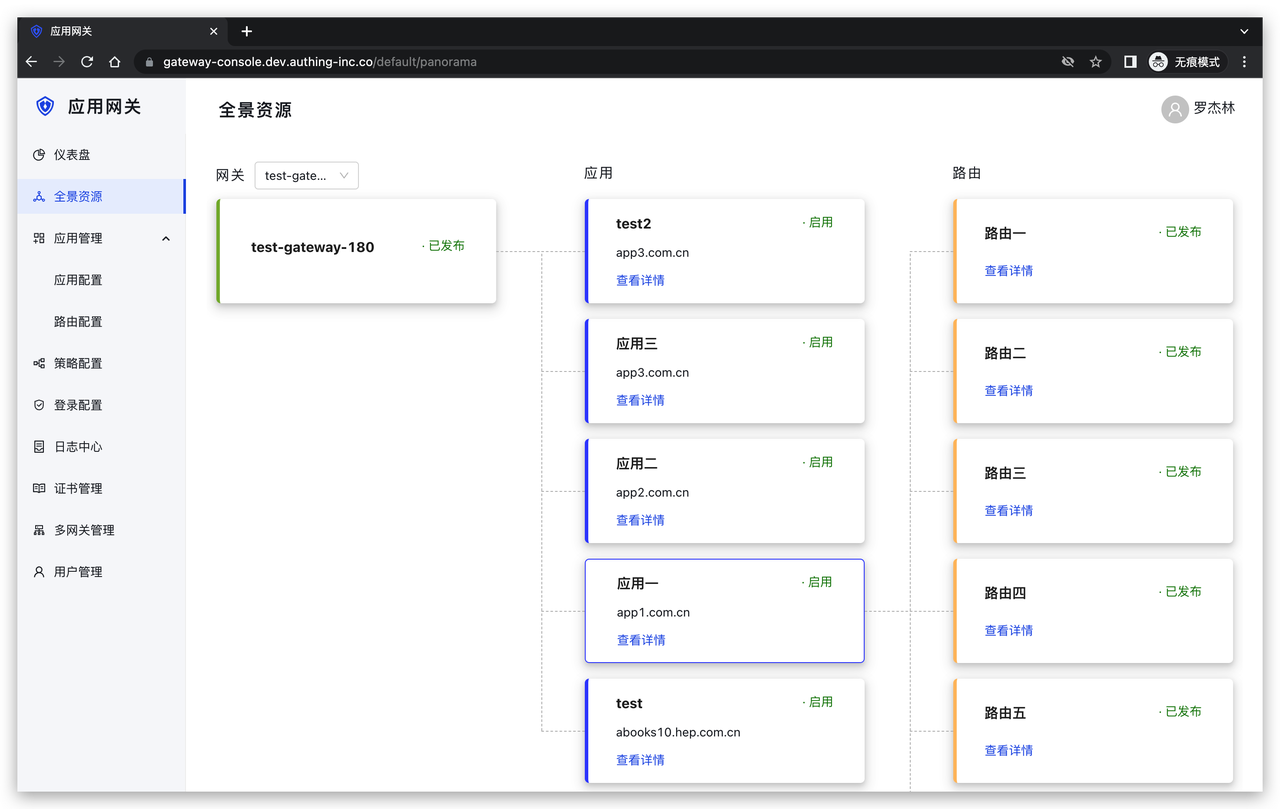Open 查看详情 for the test2 application
The width and height of the screenshot is (1280, 809).
[x=640, y=279]
